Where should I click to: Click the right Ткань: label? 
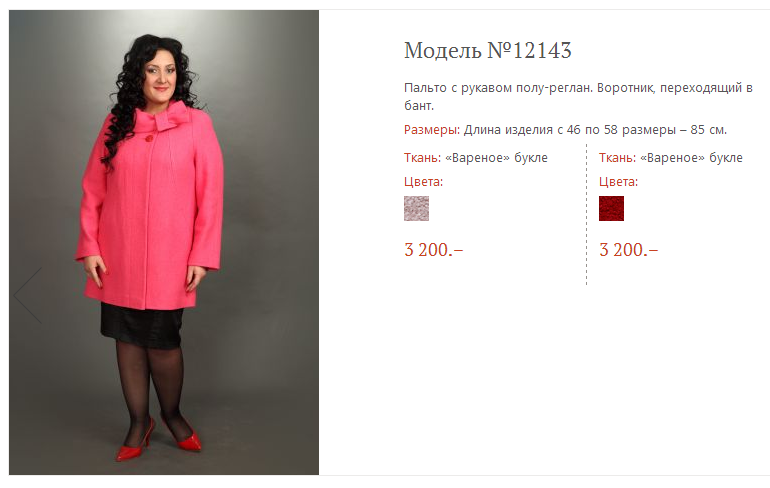click(x=618, y=158)
